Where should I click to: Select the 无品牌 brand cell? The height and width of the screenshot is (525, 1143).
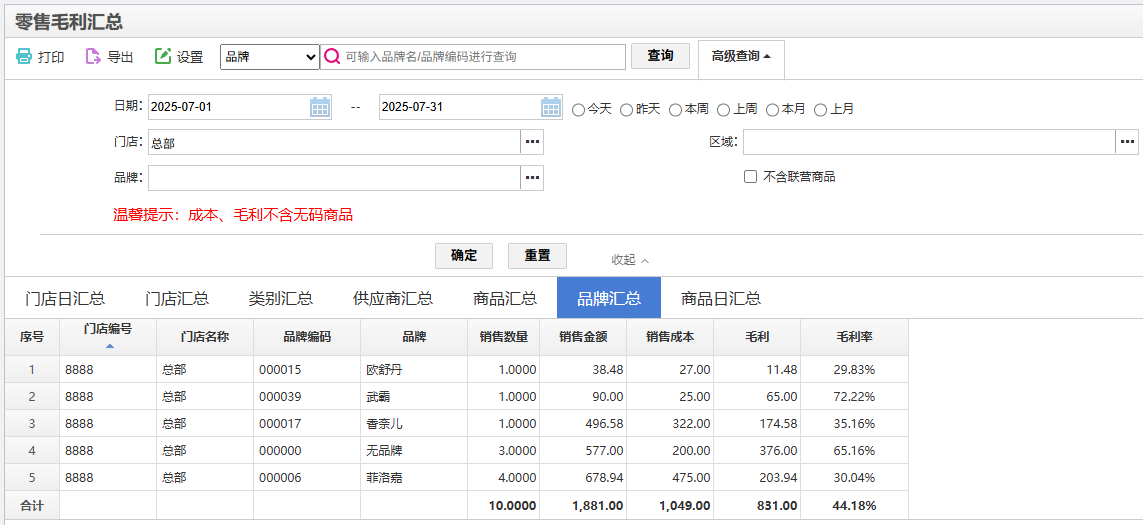(414, 451)
